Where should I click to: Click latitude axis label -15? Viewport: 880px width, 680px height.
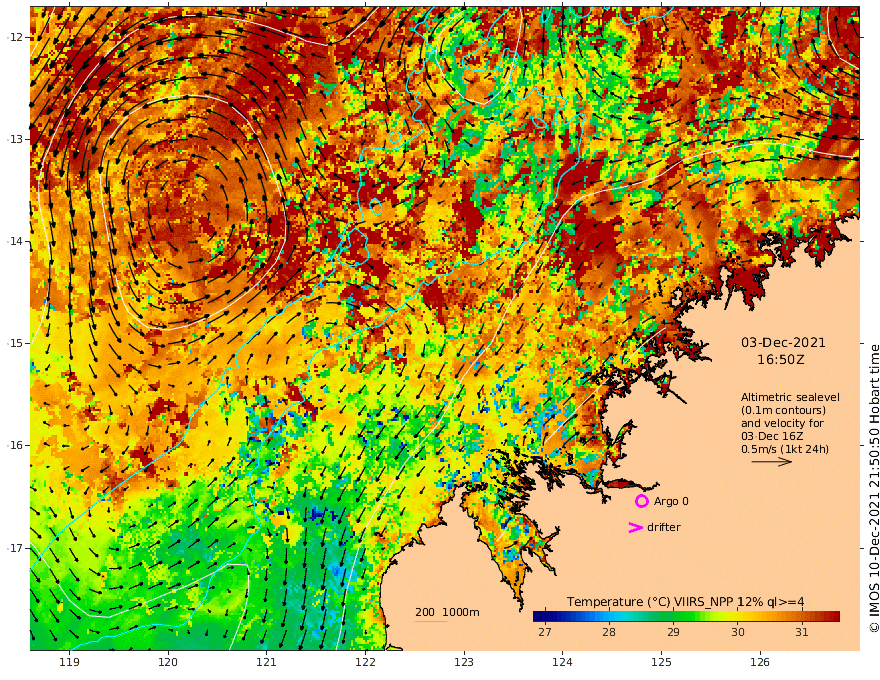pyautogui.click(x=15, y=343)
